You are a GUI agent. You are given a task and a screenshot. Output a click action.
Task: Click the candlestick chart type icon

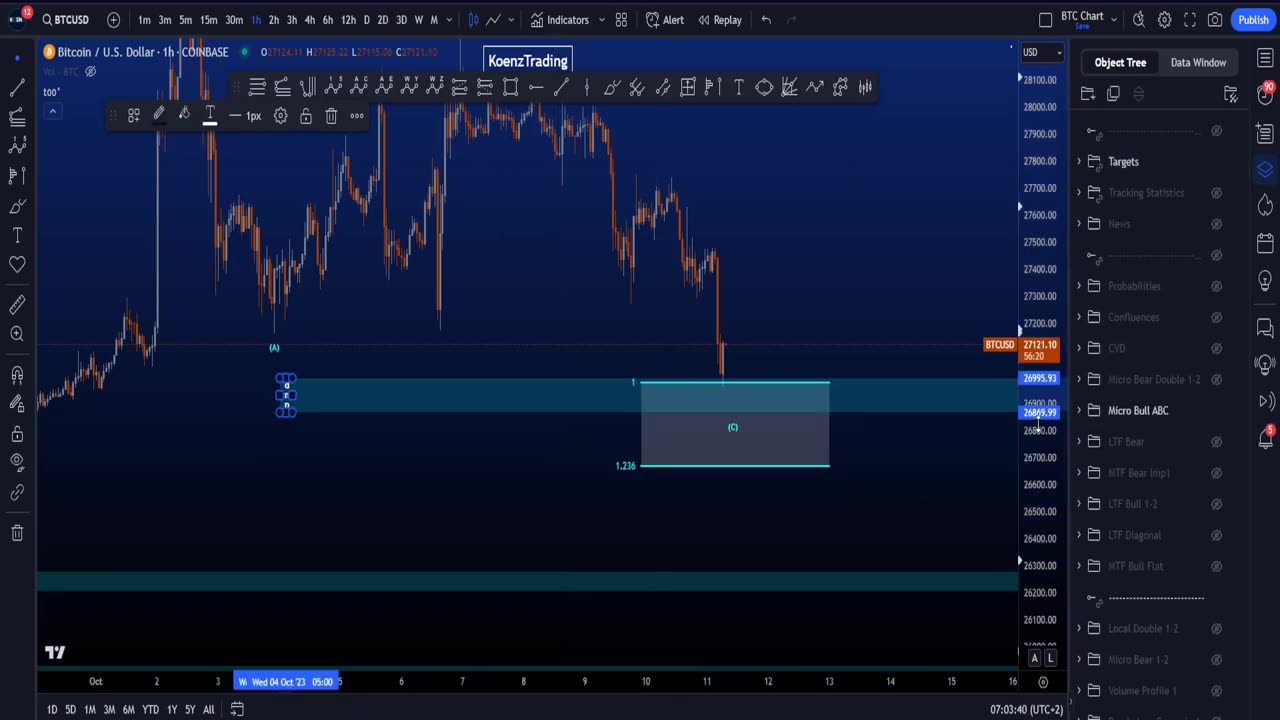[474, 20]
